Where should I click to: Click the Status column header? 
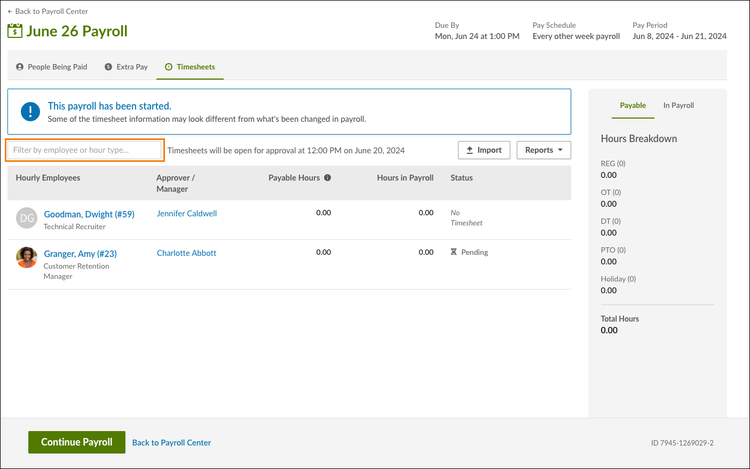tap(462, 178)
